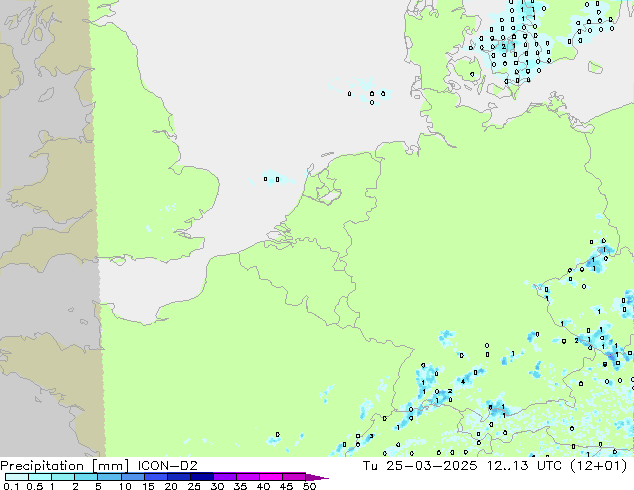Click the 0.1–0.5 mm legend color segment

pos(17,477)
